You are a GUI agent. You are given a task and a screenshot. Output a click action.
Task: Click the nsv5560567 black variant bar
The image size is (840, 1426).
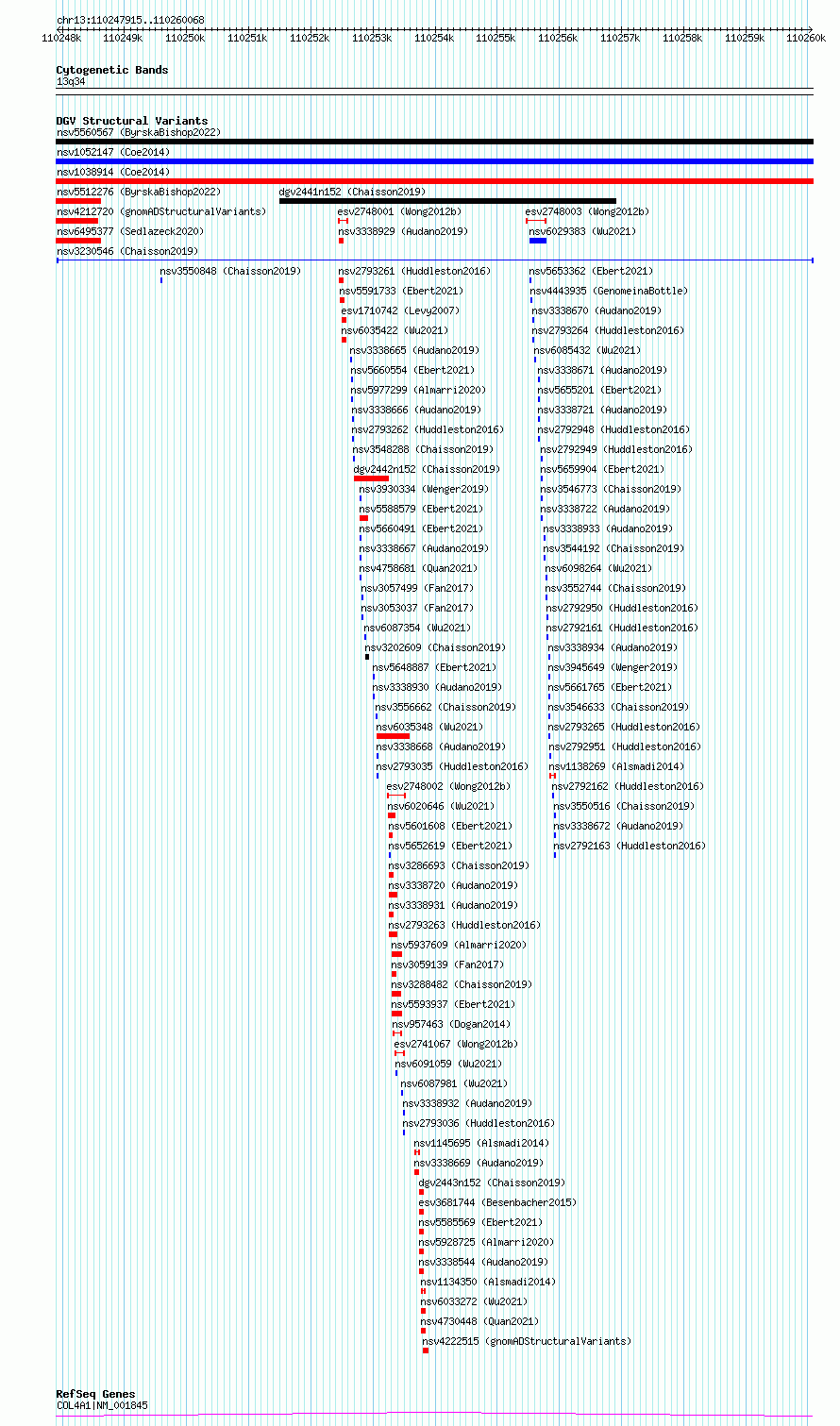[434, 142]
